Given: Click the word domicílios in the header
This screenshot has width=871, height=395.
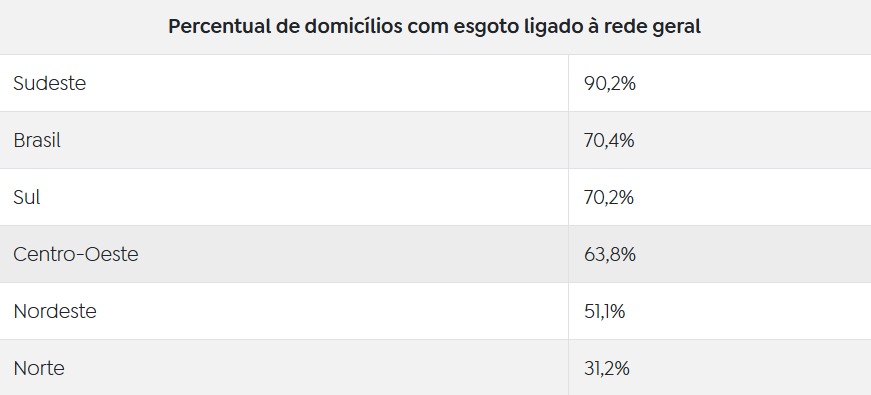Looking at the screenshot, I should point(354,27).
